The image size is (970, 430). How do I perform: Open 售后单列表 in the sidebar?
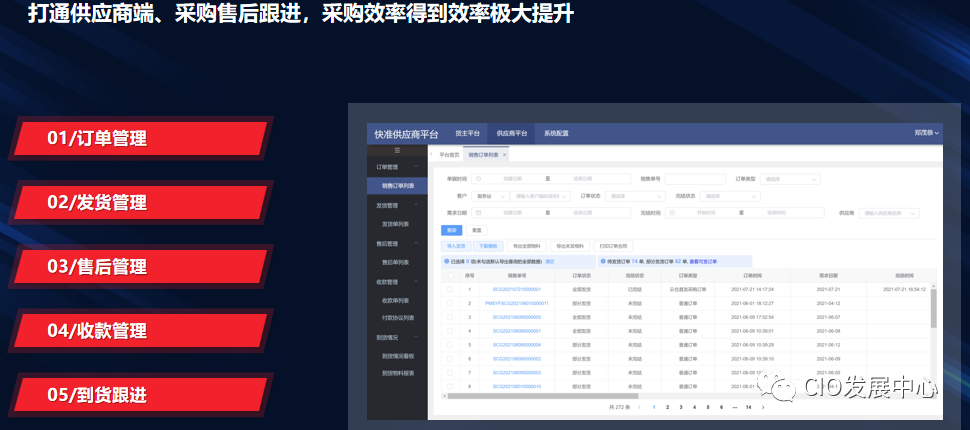pyautogui.click(x=397, y=262)
